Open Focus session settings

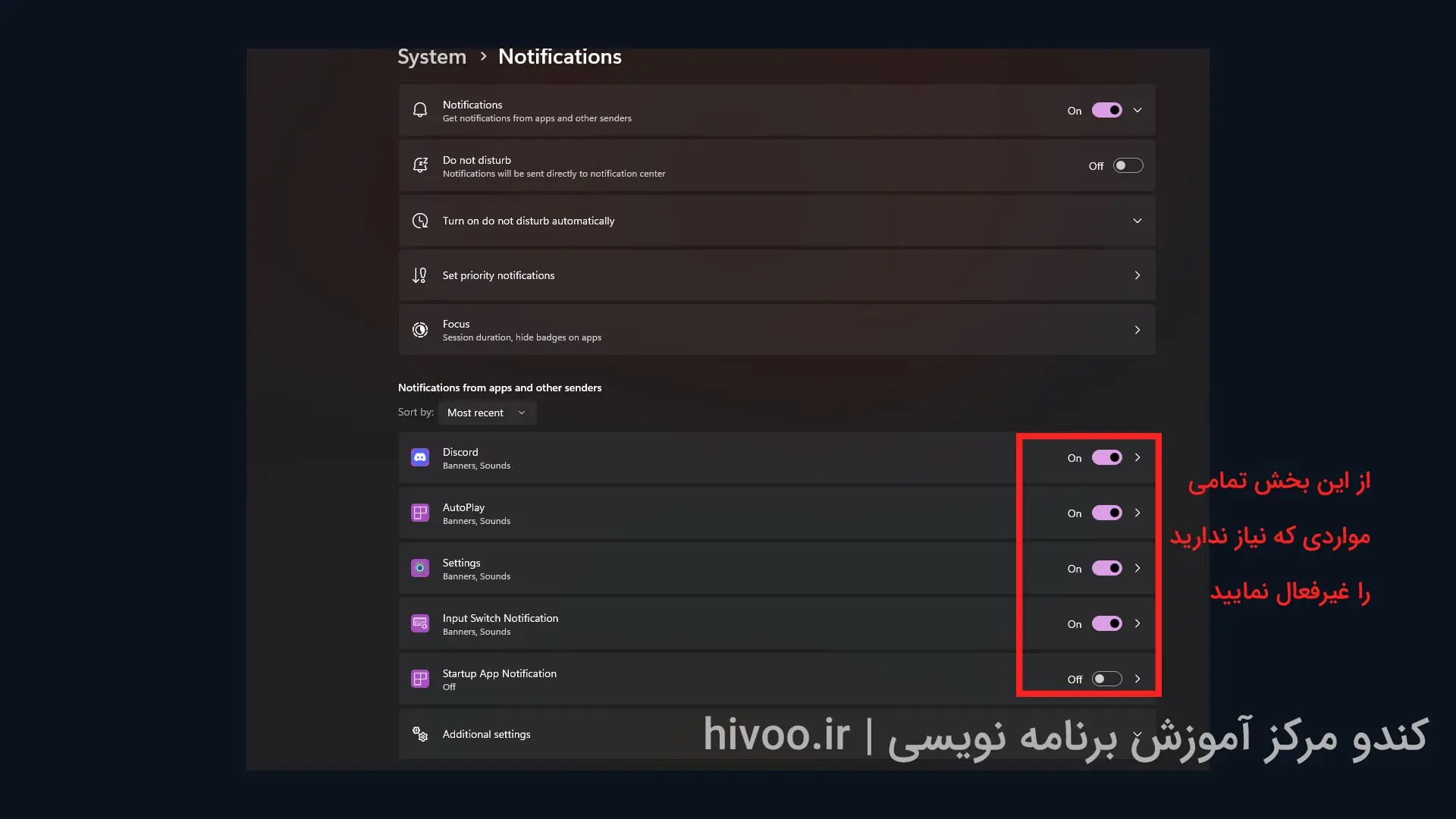(777, 329)
